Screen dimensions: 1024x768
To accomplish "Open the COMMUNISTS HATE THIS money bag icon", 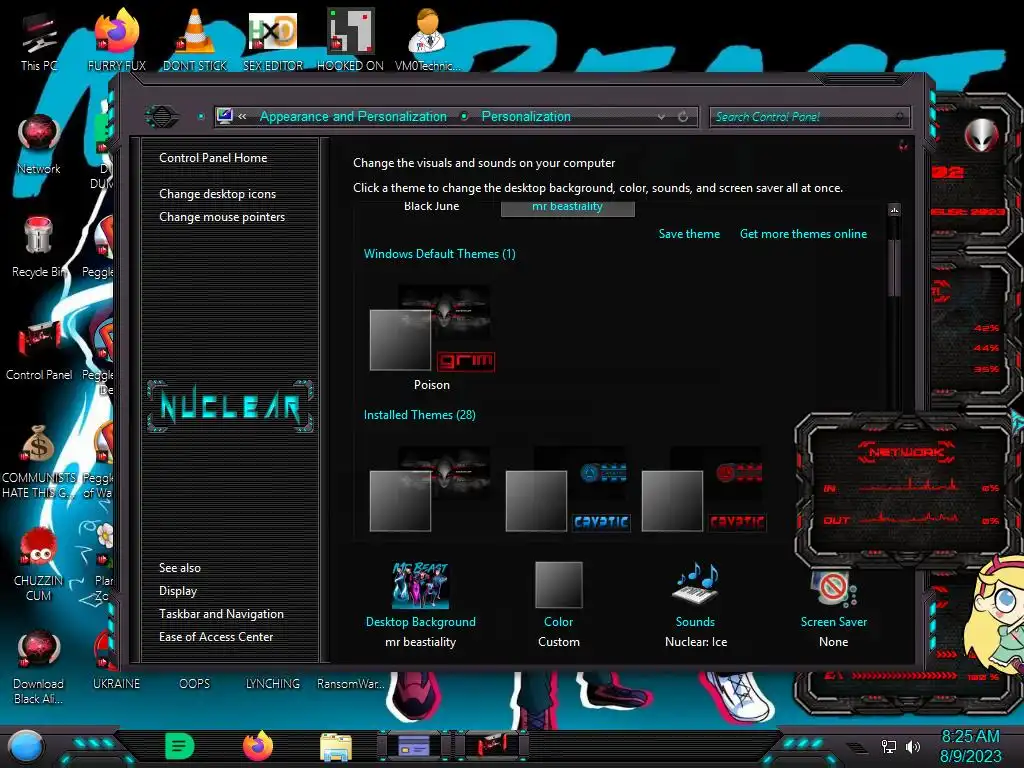I will pyautogui.click(x=39, y=461).
